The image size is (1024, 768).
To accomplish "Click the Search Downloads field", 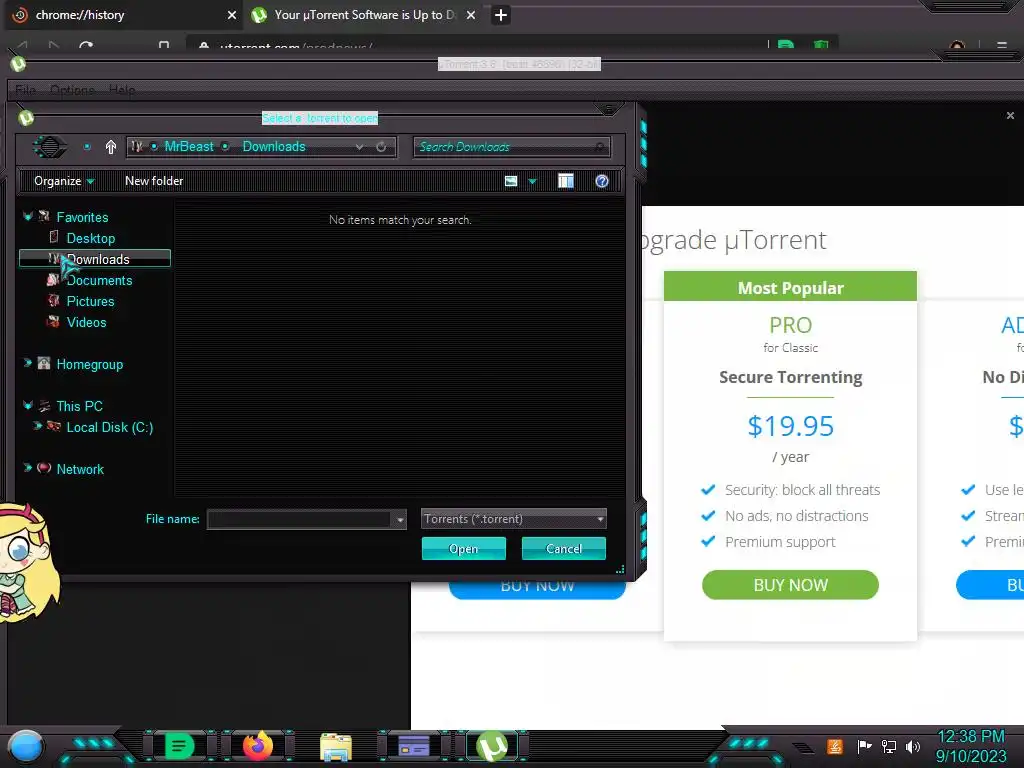I will [x=511, y=147].
